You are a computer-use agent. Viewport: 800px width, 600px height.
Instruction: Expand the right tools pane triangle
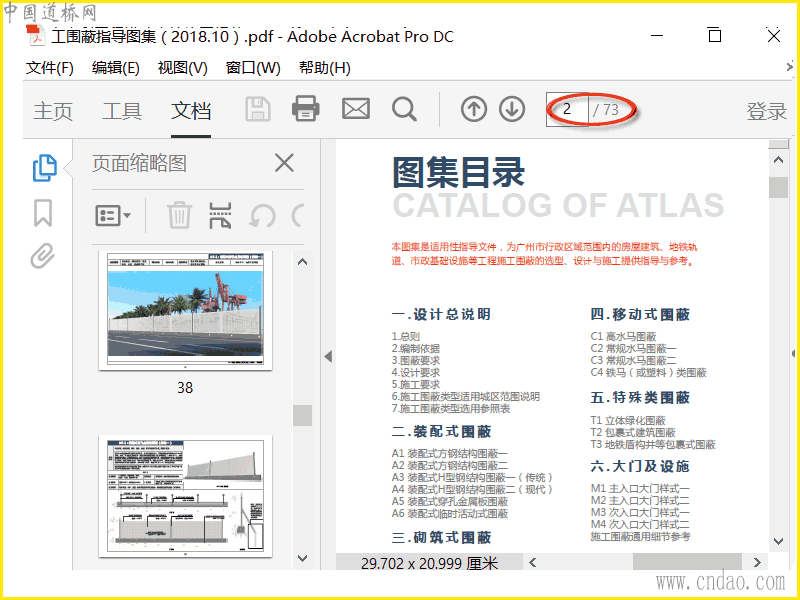point(793,353)
